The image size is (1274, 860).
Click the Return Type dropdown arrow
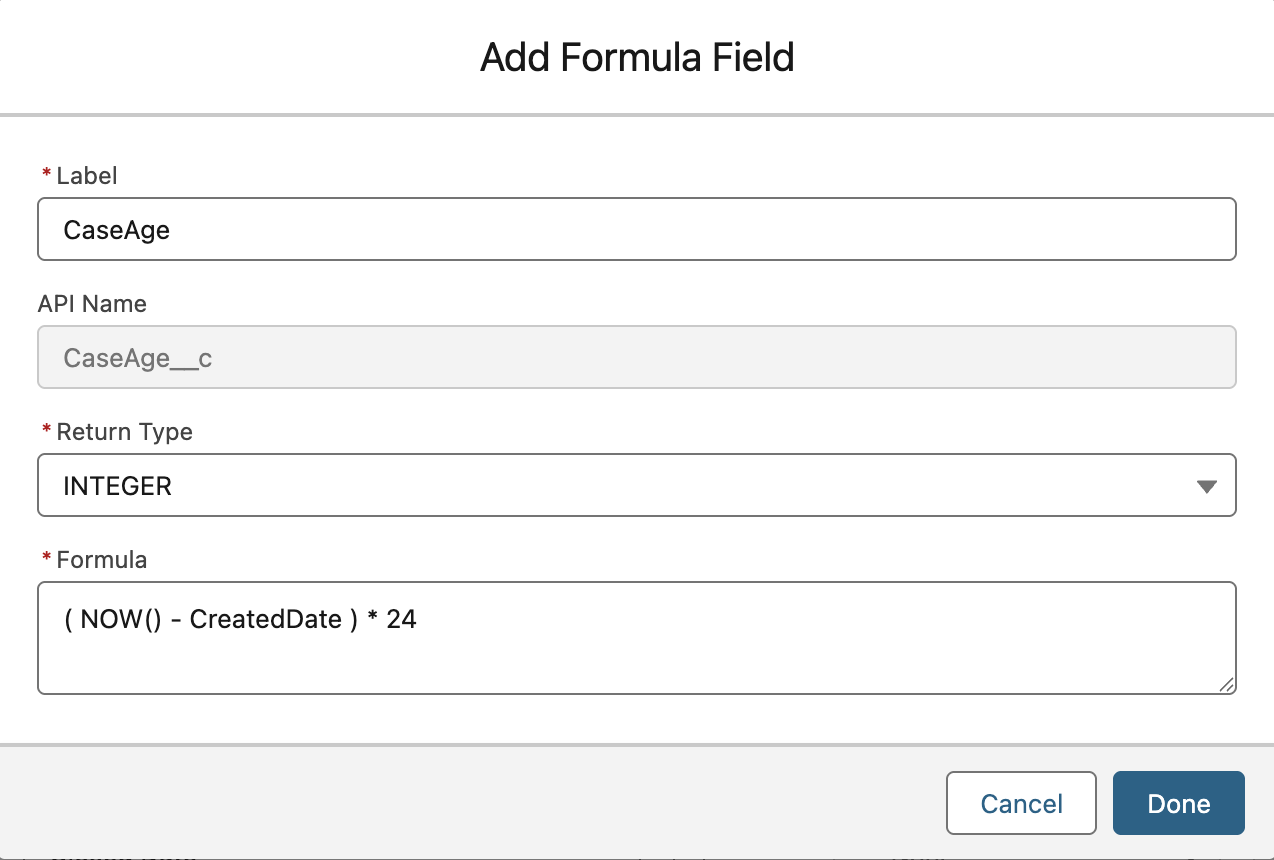(1206, 487)
